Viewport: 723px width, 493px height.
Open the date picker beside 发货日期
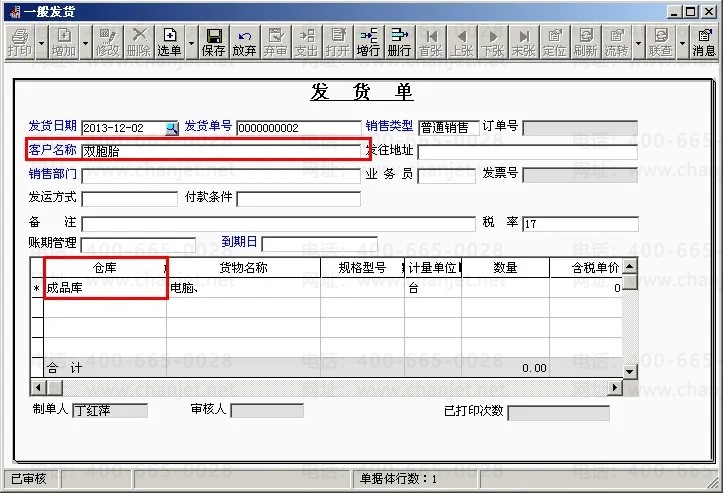pos(172,128)
